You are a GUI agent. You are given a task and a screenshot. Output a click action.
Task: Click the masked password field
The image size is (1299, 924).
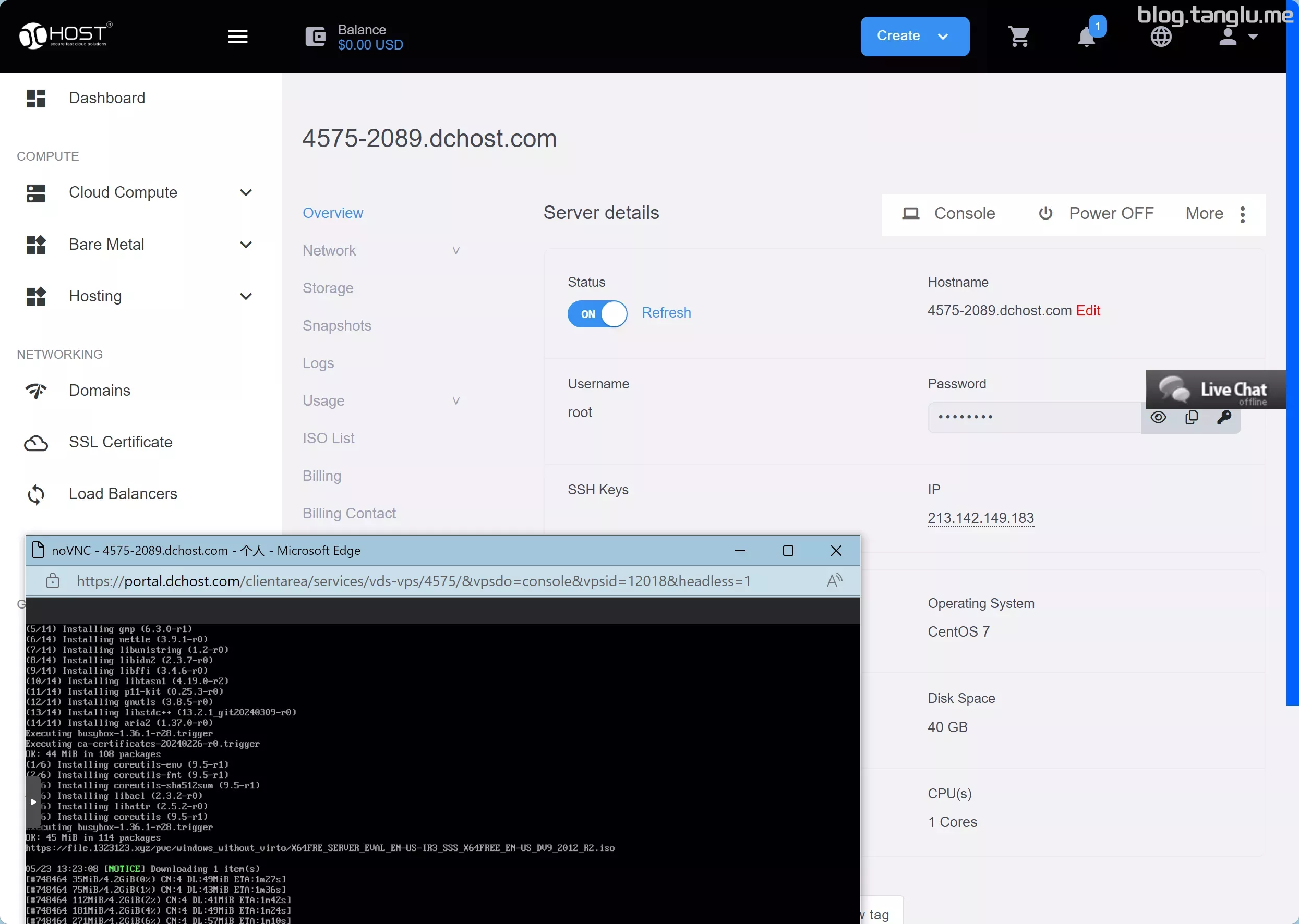(1034, 418)
